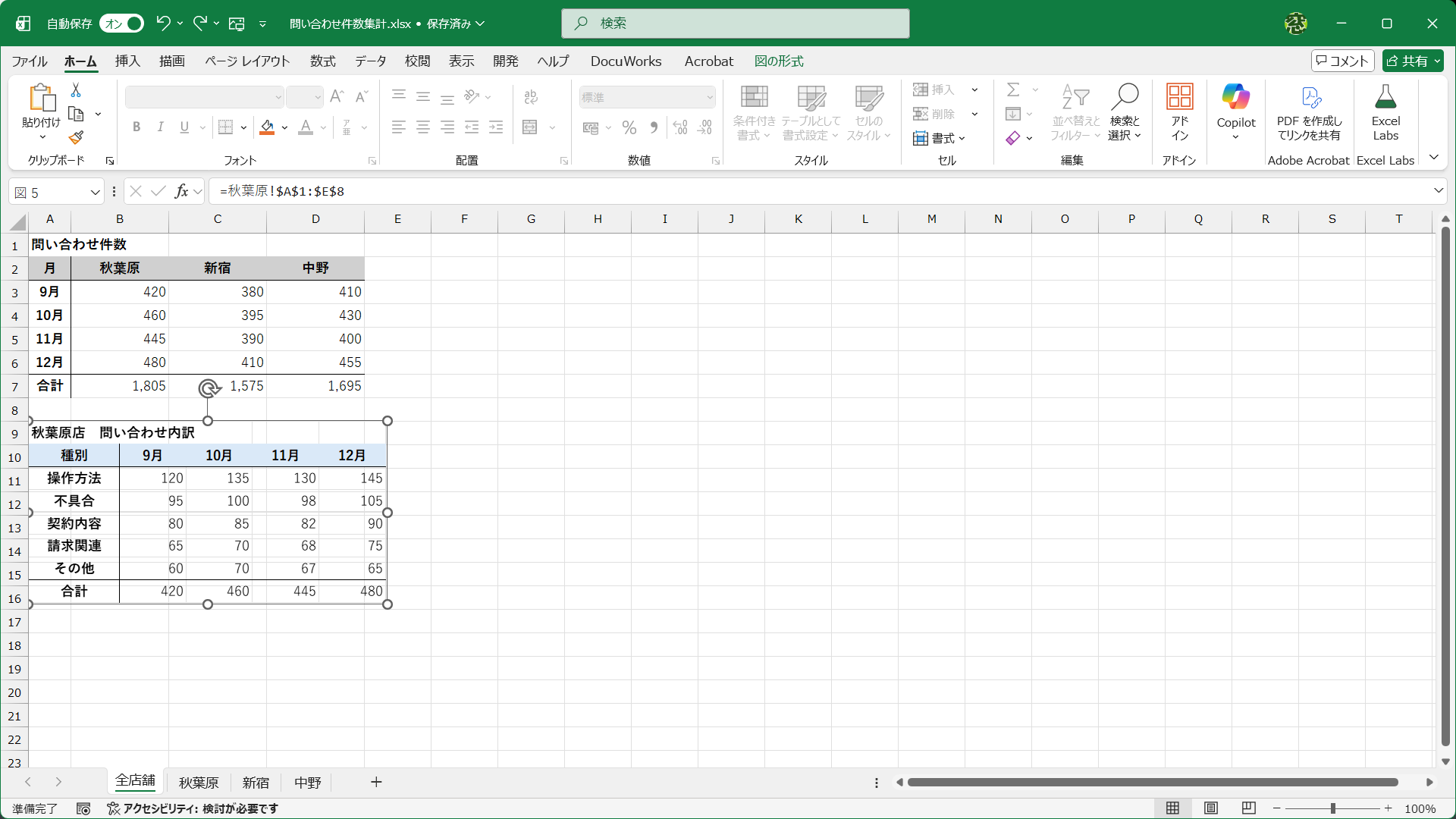Apply percent style to the selection
1456x819 pixels.
point(629,127)
